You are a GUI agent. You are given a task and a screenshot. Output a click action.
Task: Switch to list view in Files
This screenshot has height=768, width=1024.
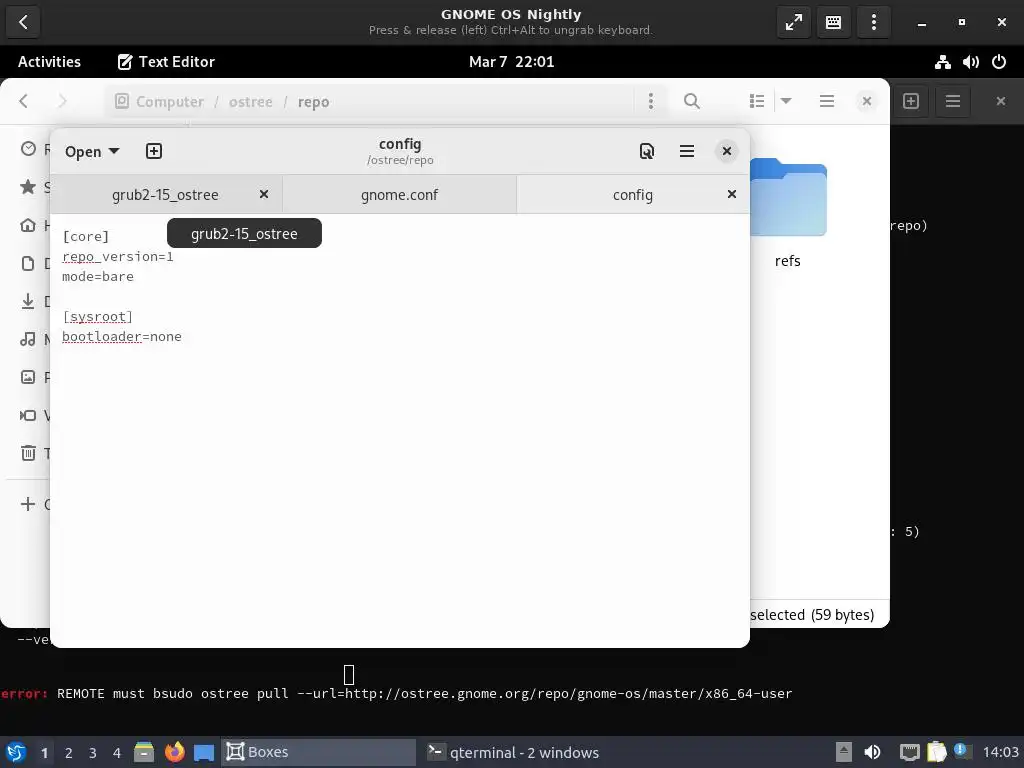(x=757, y=101)
